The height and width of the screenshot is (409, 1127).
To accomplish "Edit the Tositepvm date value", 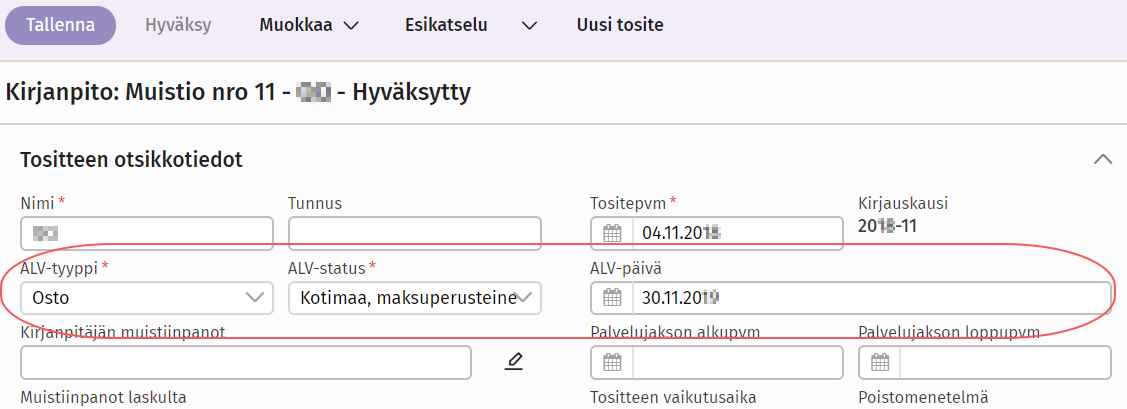I will click(737, 233).
